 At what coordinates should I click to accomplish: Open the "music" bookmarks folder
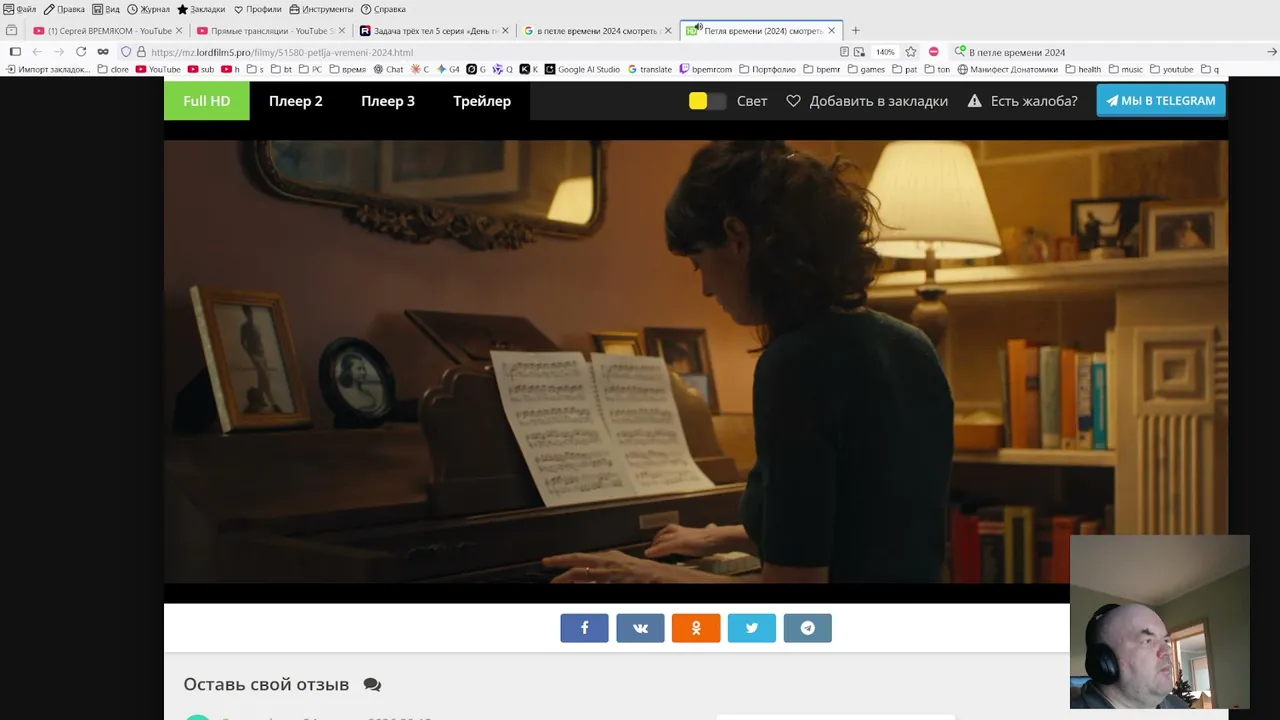click(1125, 69)
